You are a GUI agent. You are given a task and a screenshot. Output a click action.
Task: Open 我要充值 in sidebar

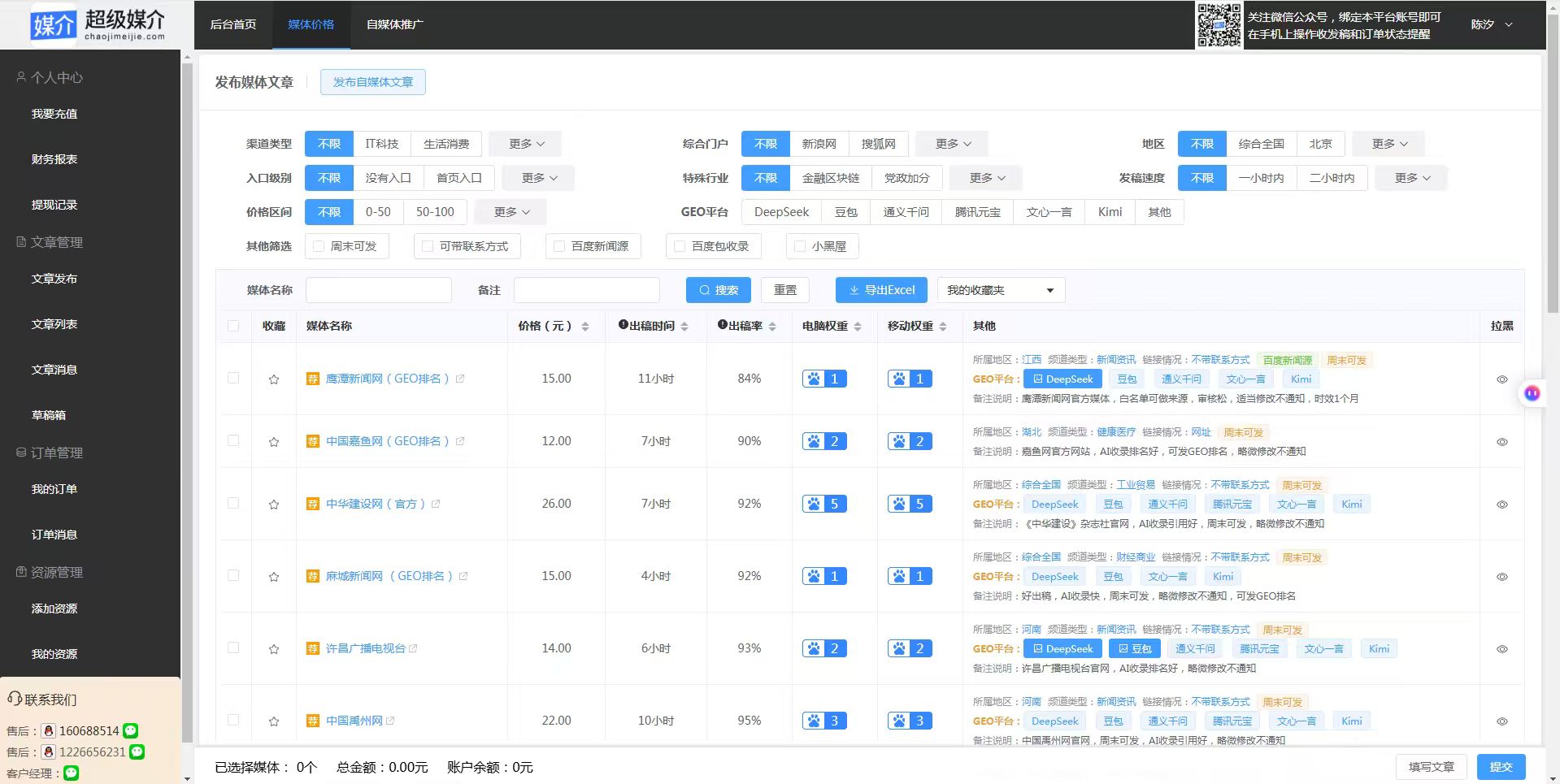click(x=54, y=114)
